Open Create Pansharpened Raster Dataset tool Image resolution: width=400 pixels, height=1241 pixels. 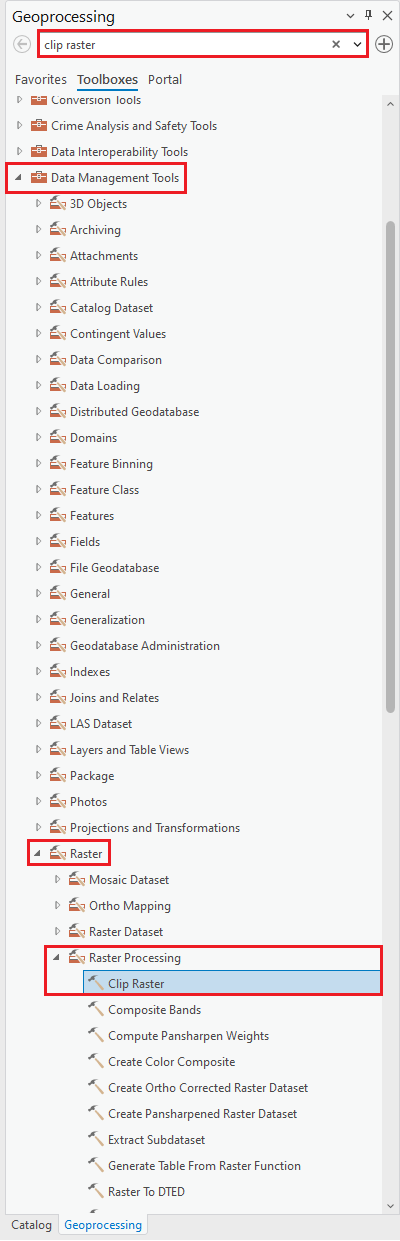coord(202,1114)
